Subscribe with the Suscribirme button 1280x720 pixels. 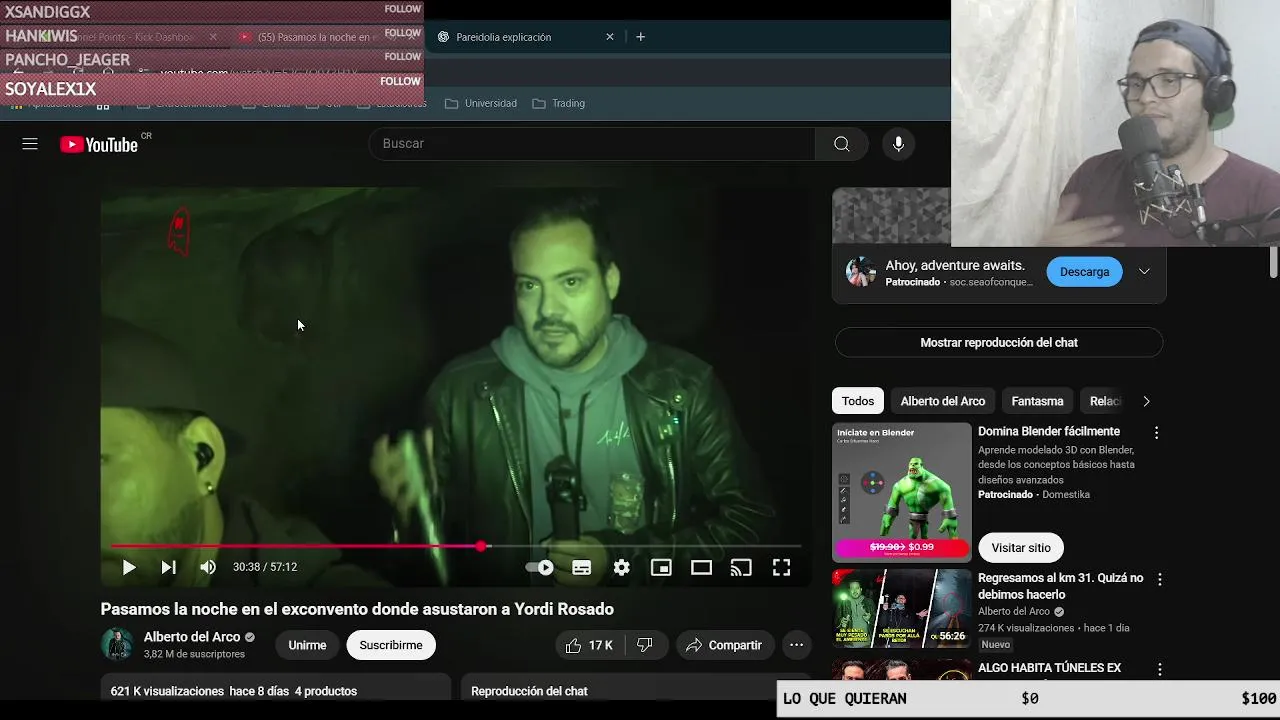click(391, 645)
